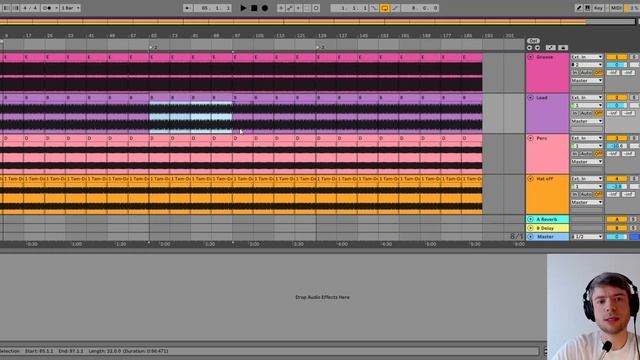Click the Set locator button
Image resolution: width=640 pixels, height=360 pixels.
pyautogui.click(x=533, y=41)
